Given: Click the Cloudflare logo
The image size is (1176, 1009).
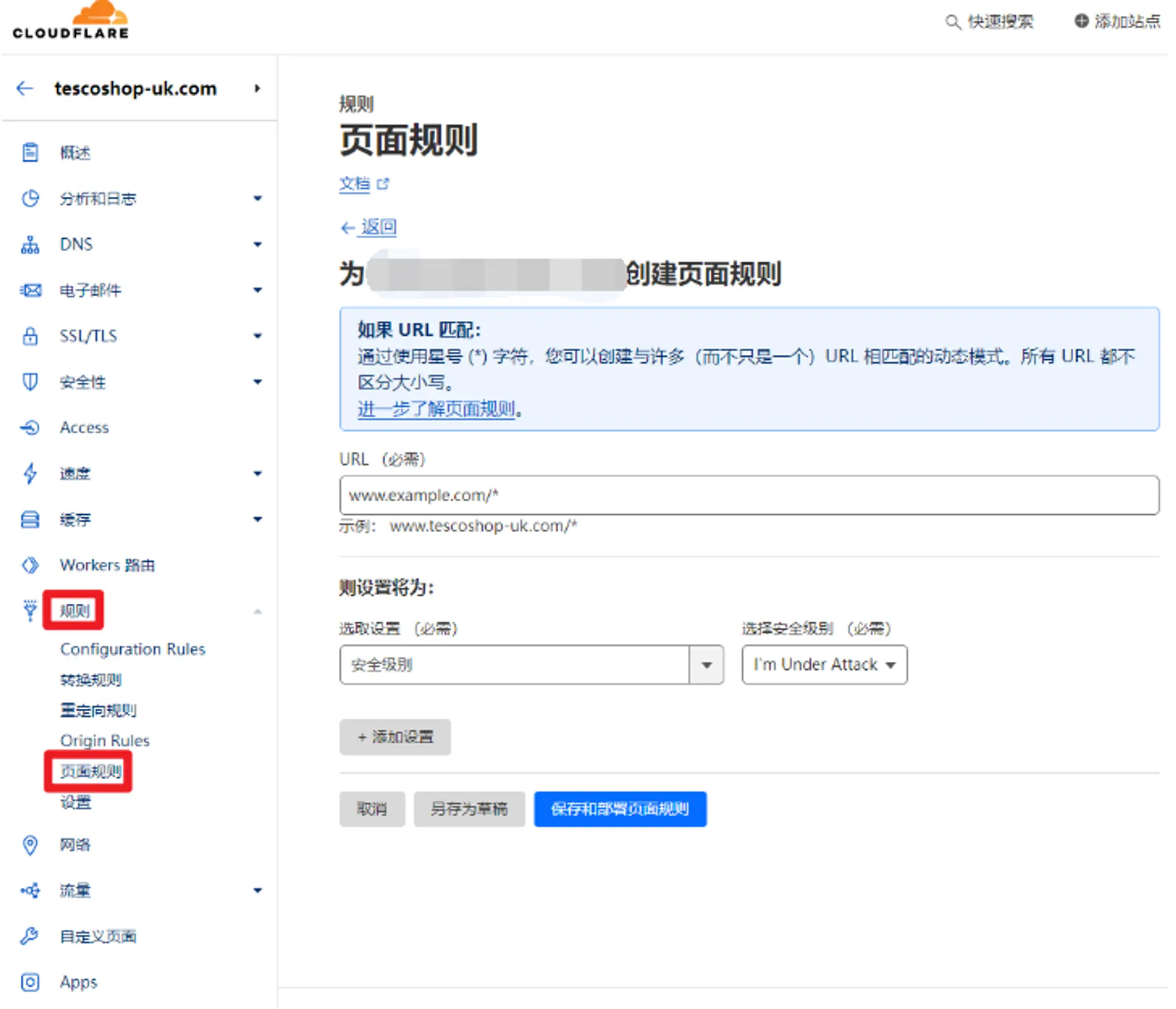Looking at the screenshot, I should click(x=71, y=22).
